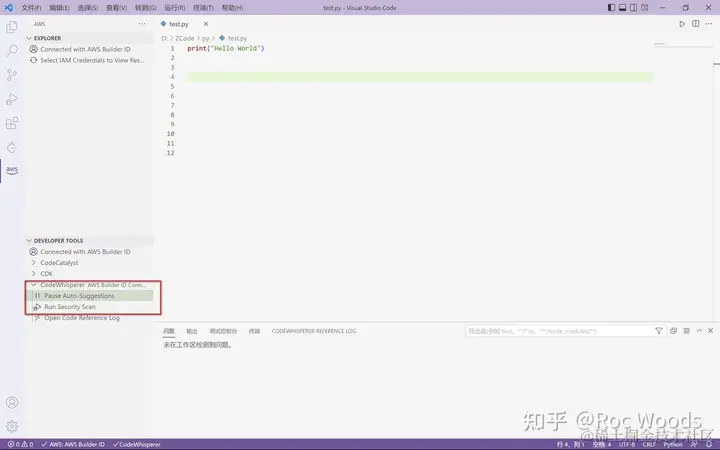The width and height of the screenshot is (720, 450).
Task: Click errors and warnings count in status bar
Action: click(x=20, y=444)
